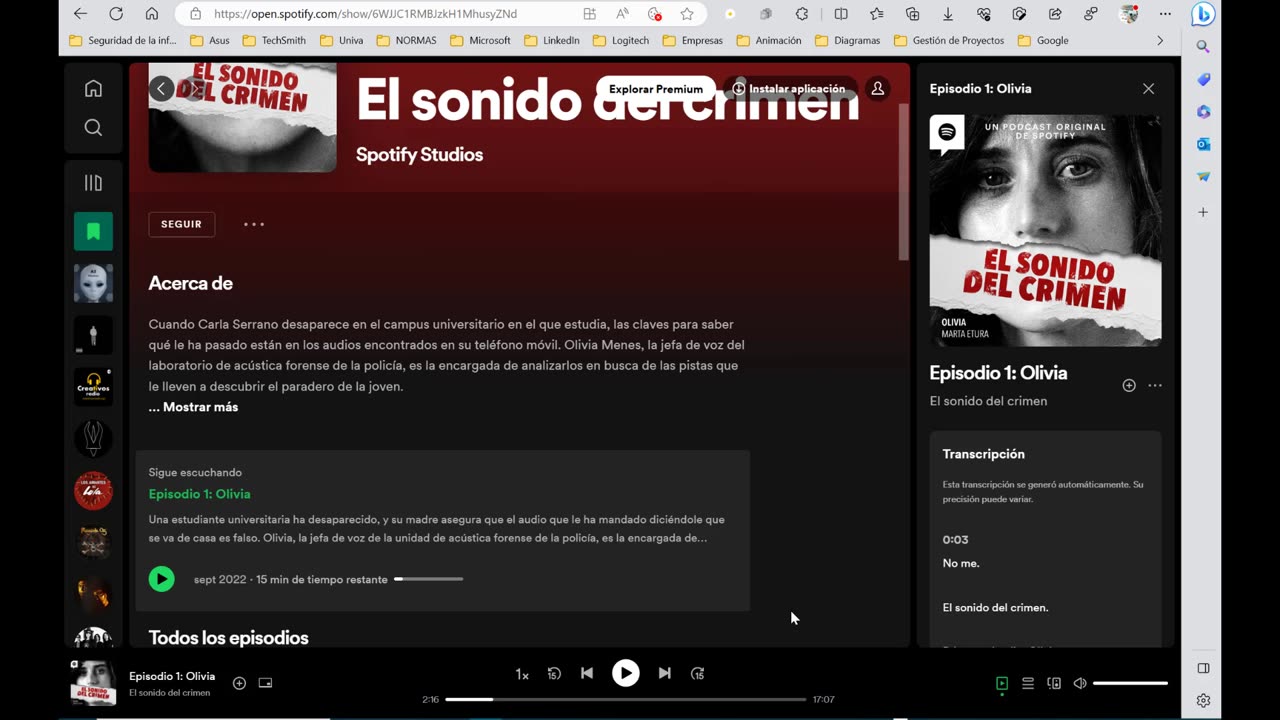The image size is (1280, 720).
Task: Open the Favorites list in browser toolbar
Action: click(877, 14)
